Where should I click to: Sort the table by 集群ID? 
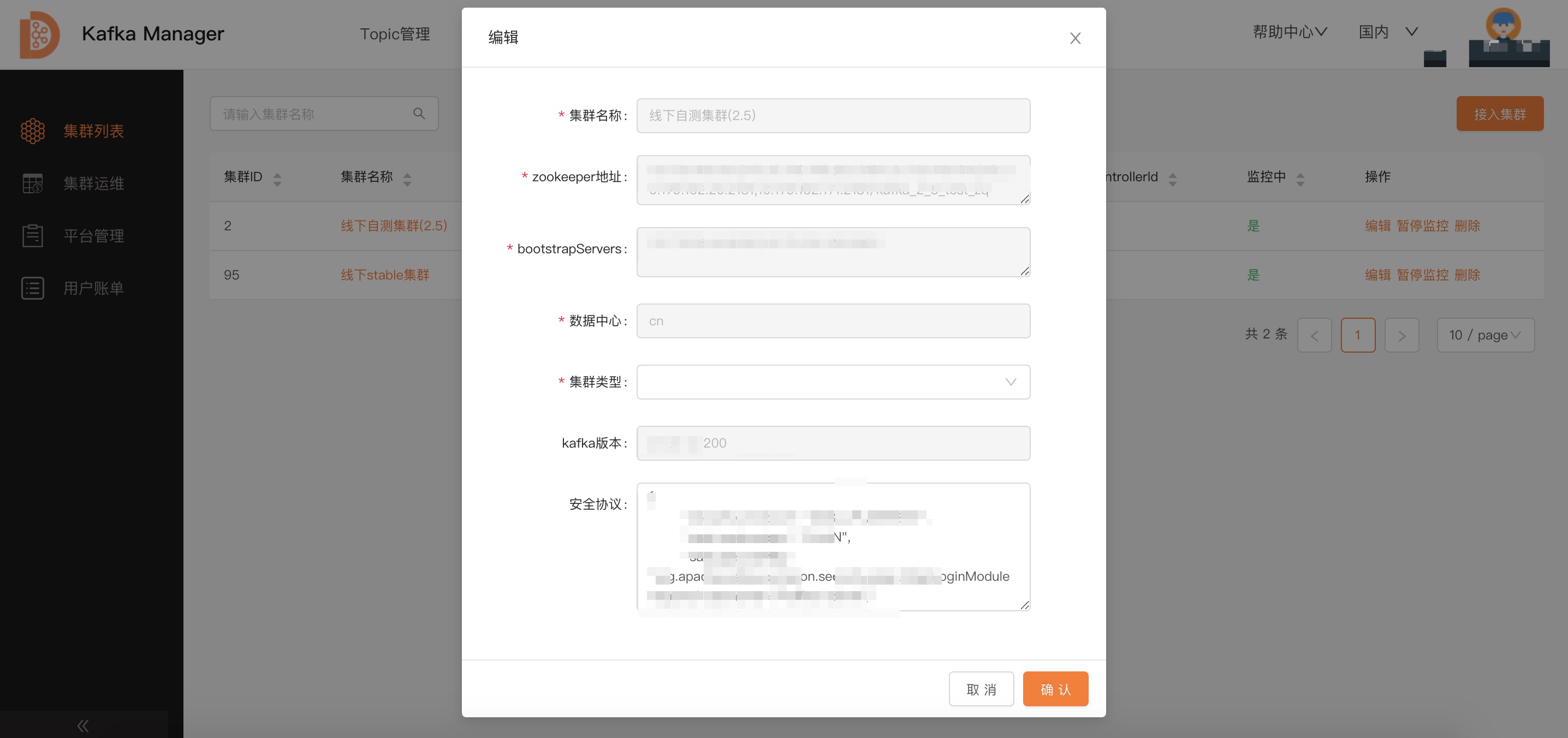click(277, 179)
